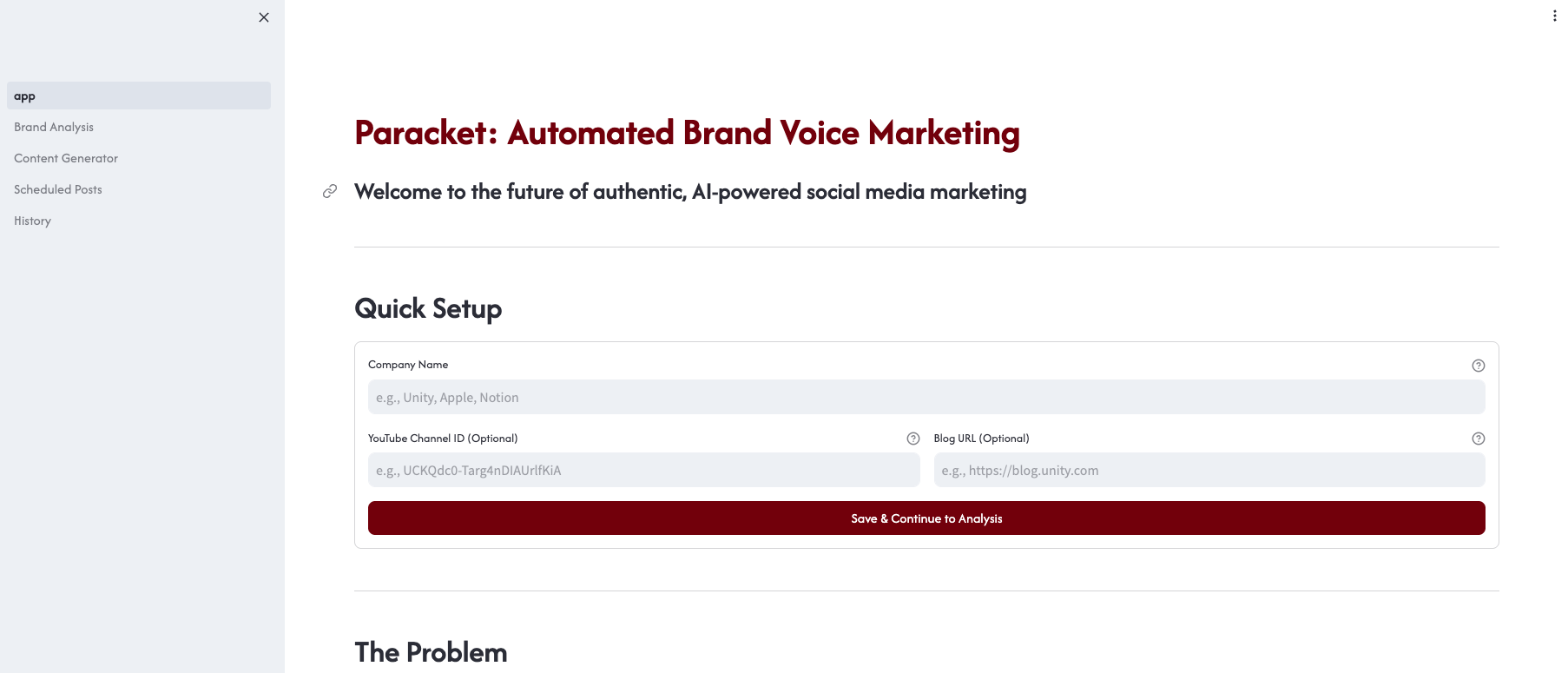Image resolution: width=1568 pixels, height=673 pixels.
Task: Open Scheduled Posts from the sidebar
Action: tap(58, 189)
